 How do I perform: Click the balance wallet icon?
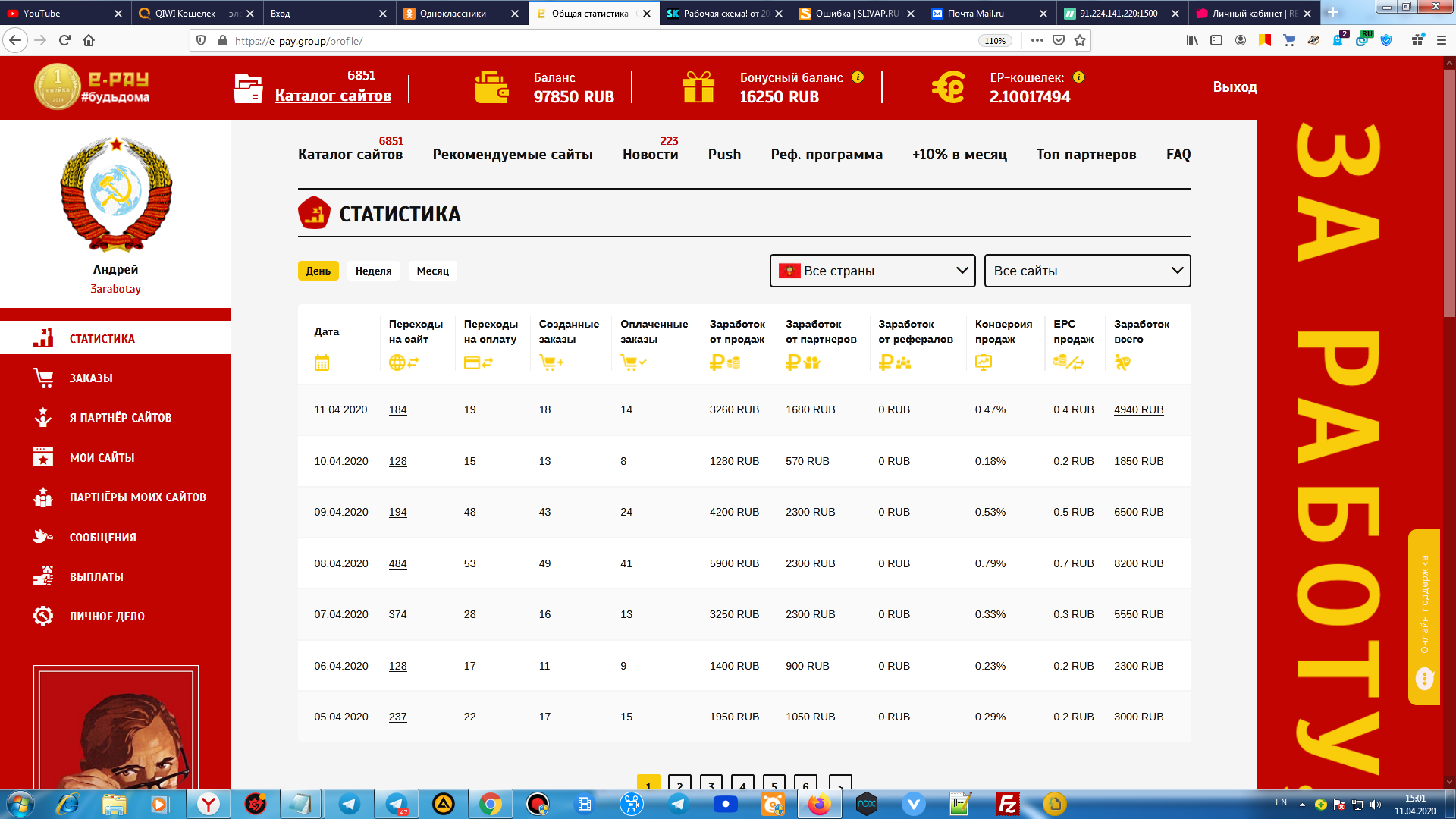click(x=491, y=87)
